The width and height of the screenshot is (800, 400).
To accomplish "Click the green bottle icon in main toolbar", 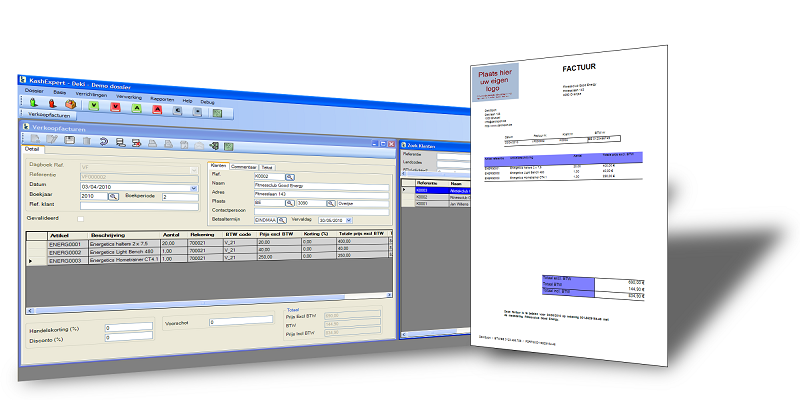I will pos(33,102).
